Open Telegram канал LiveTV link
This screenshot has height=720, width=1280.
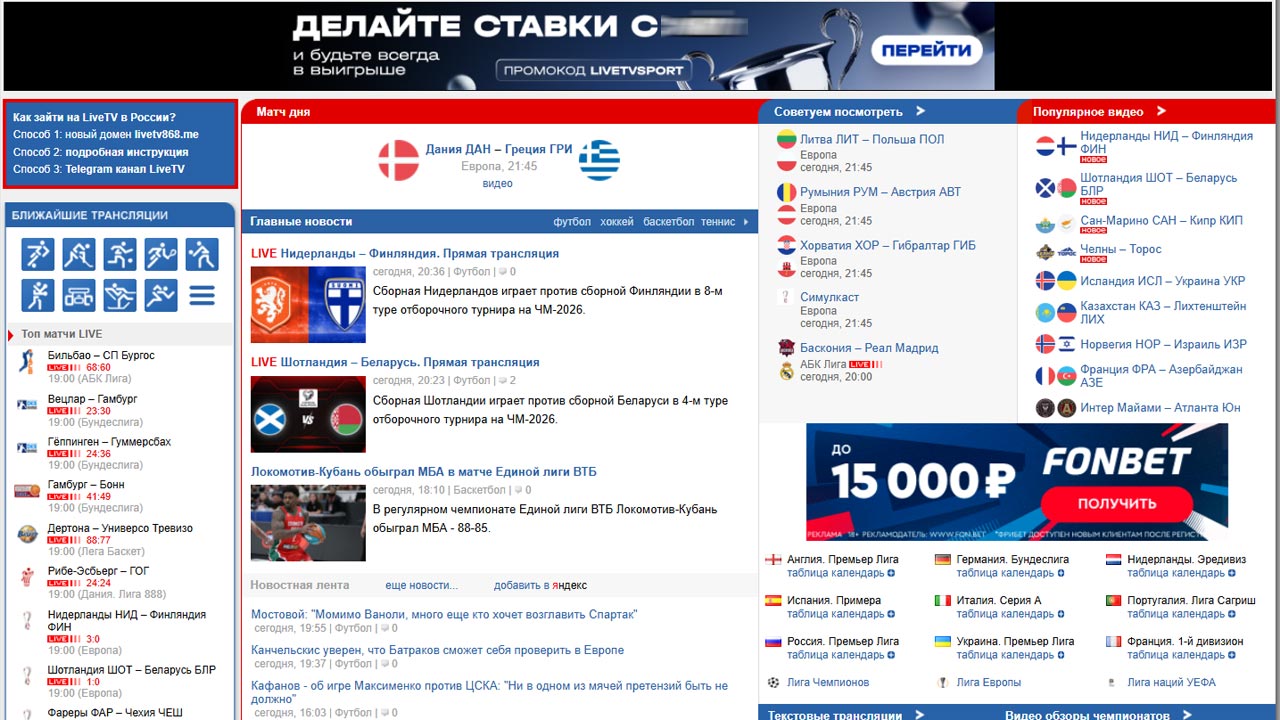(x=125, y=170)
